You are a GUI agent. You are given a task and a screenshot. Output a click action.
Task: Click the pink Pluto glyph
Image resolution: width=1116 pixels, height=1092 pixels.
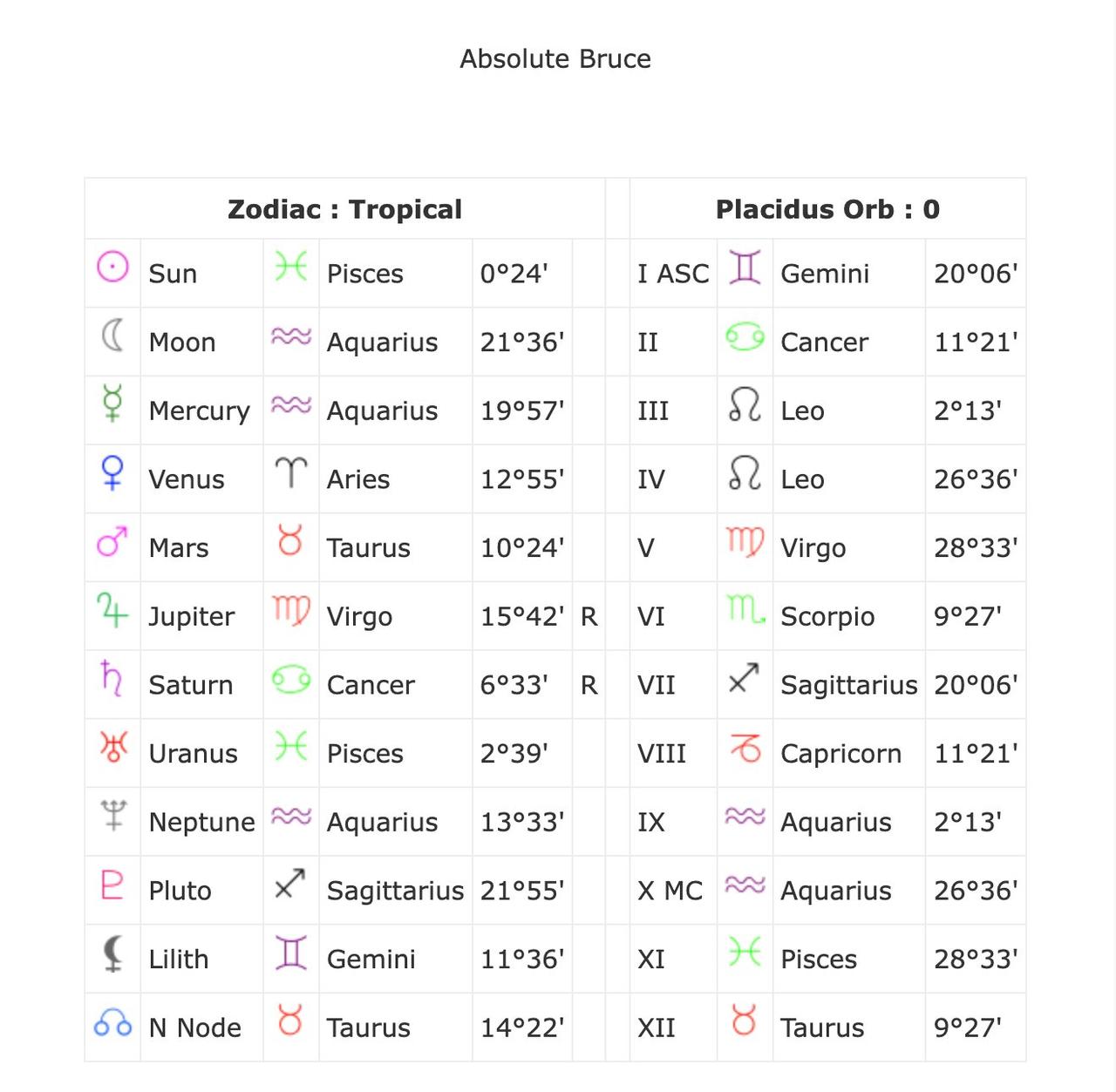[112, 884]
